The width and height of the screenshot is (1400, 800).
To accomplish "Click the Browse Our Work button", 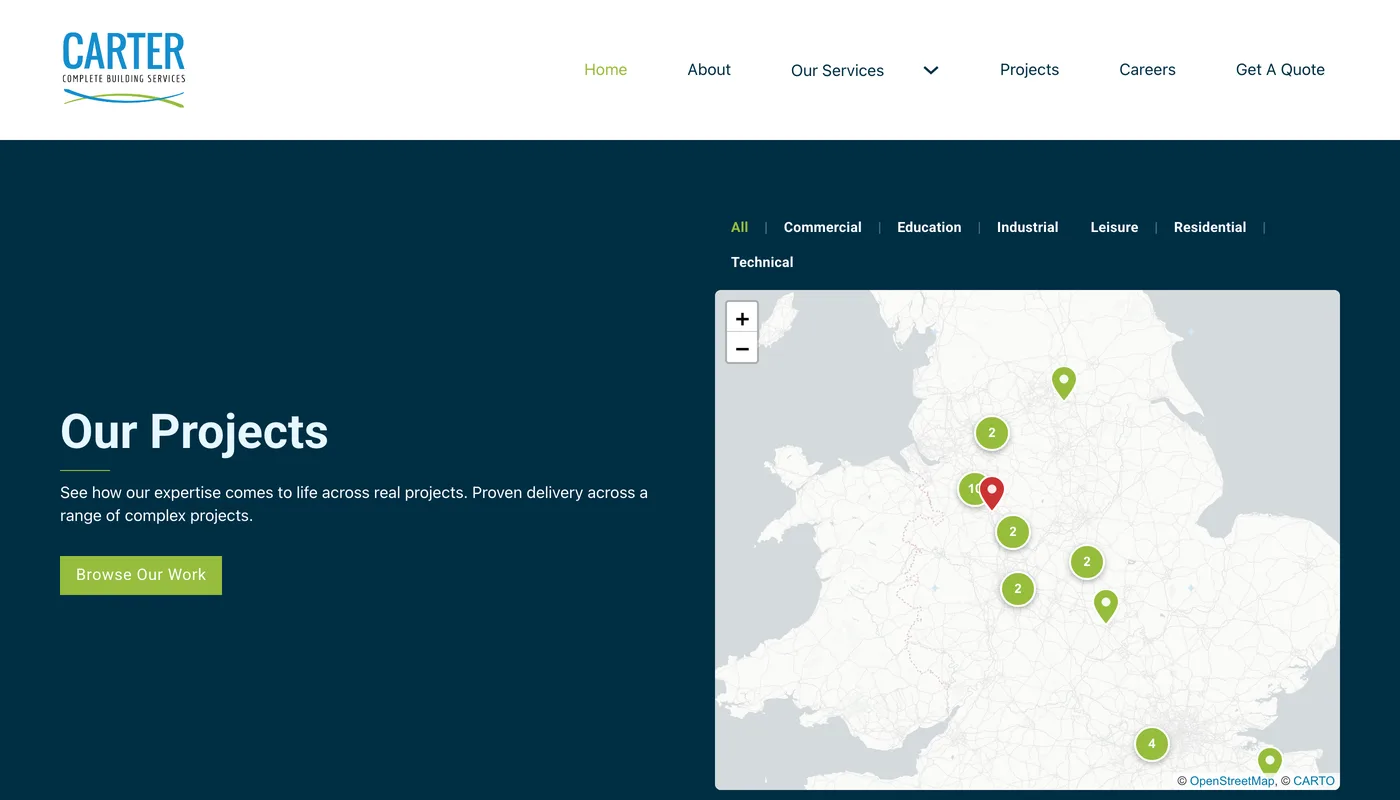I will [x=141, y=575].
